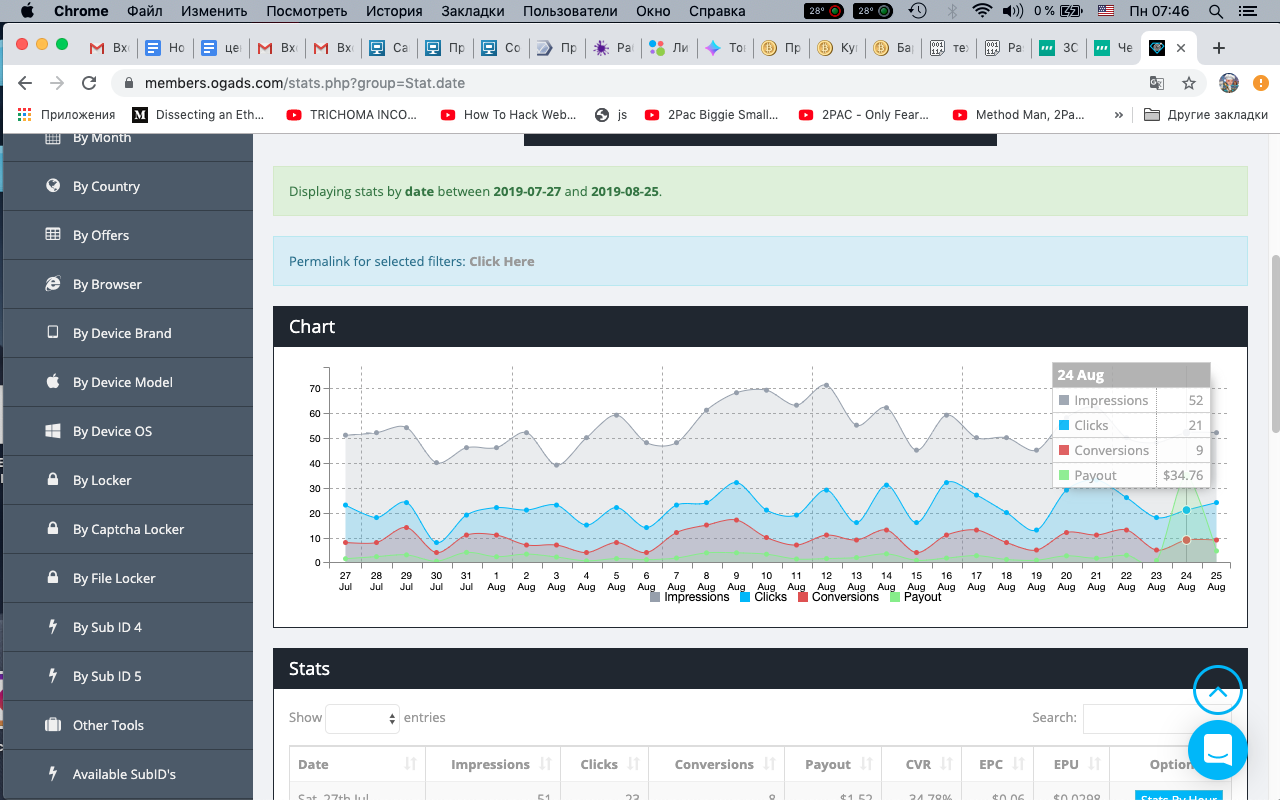Sort the stats table by Clicks column

point(604,764)
